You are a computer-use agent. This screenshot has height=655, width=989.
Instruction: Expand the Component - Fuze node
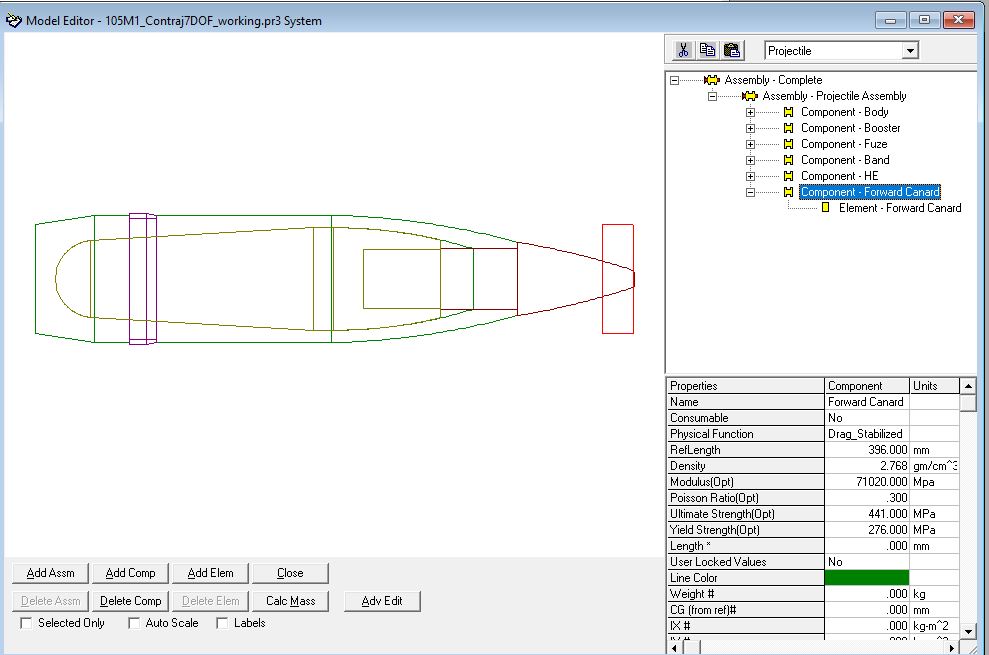750,144
